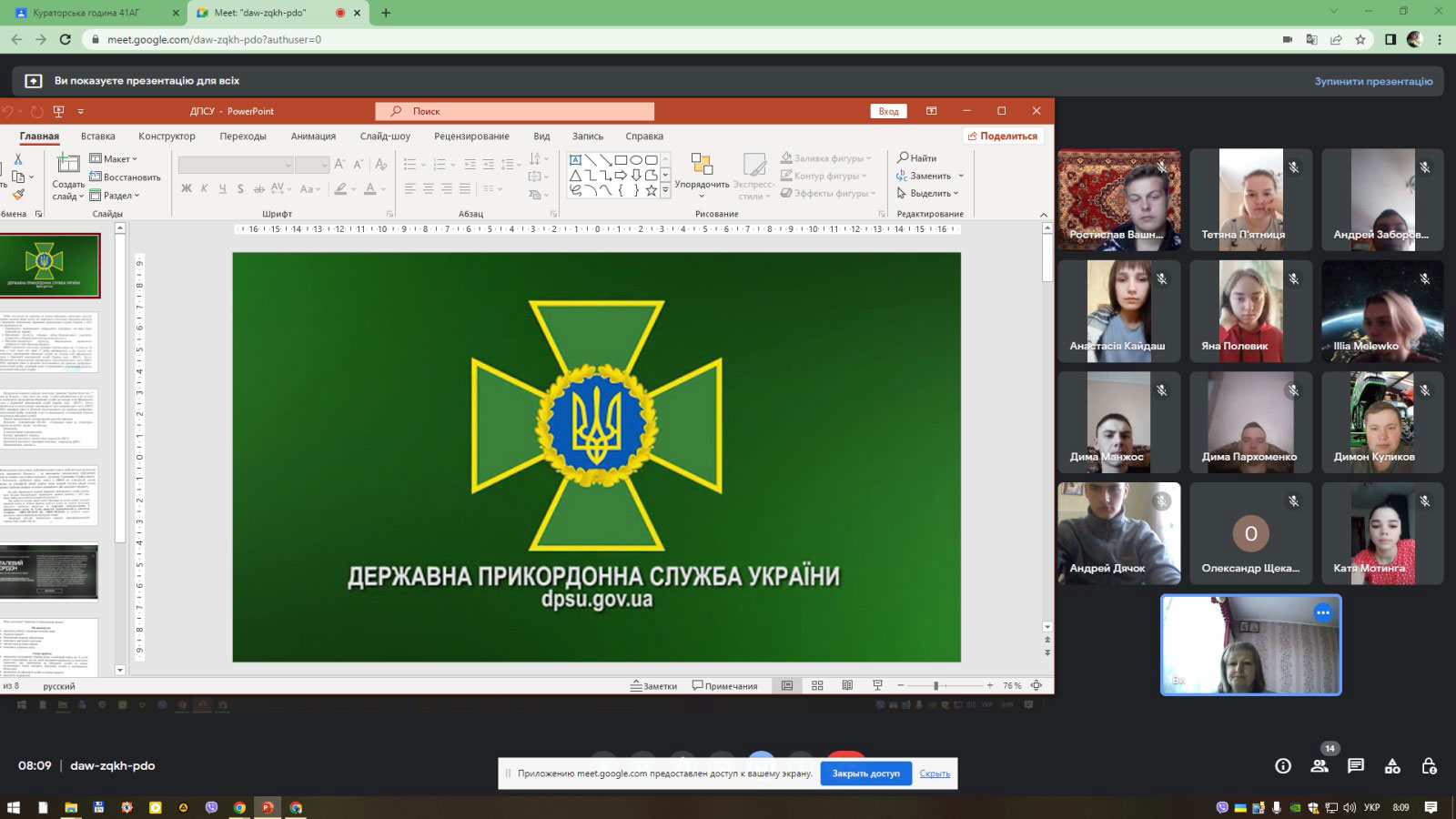
Task: Click the Поделиться share button
Action: click(x=1002, y=136)
